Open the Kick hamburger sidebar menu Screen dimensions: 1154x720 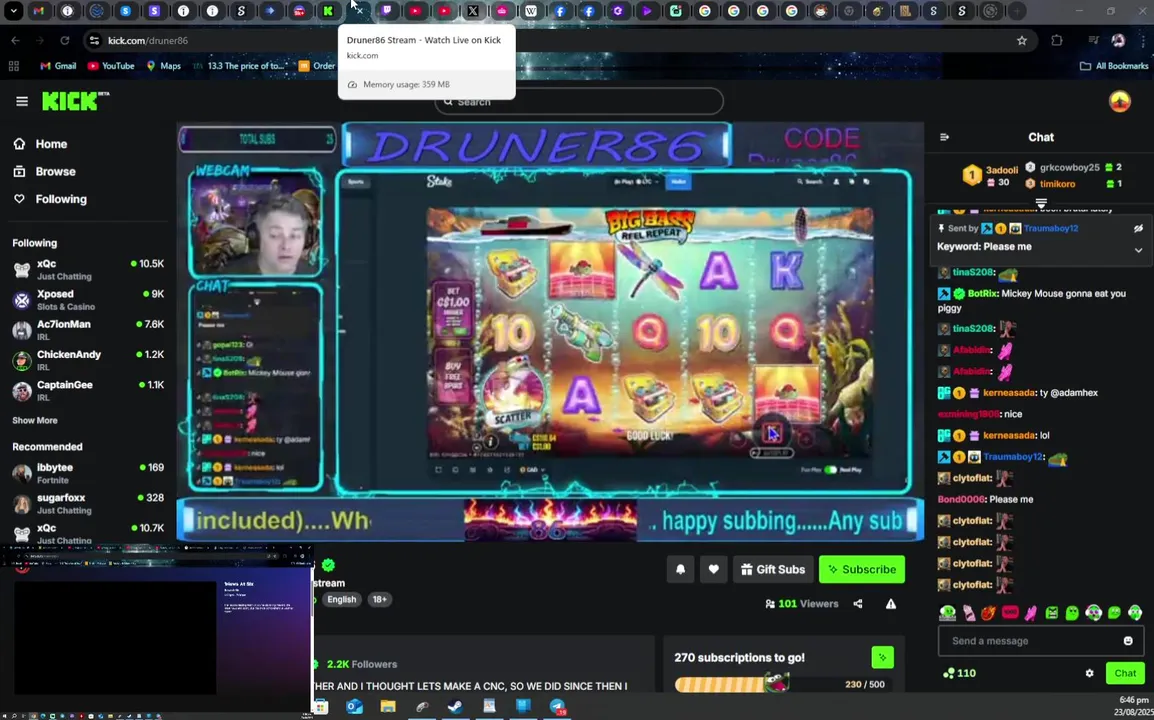[x=21, y=102]
